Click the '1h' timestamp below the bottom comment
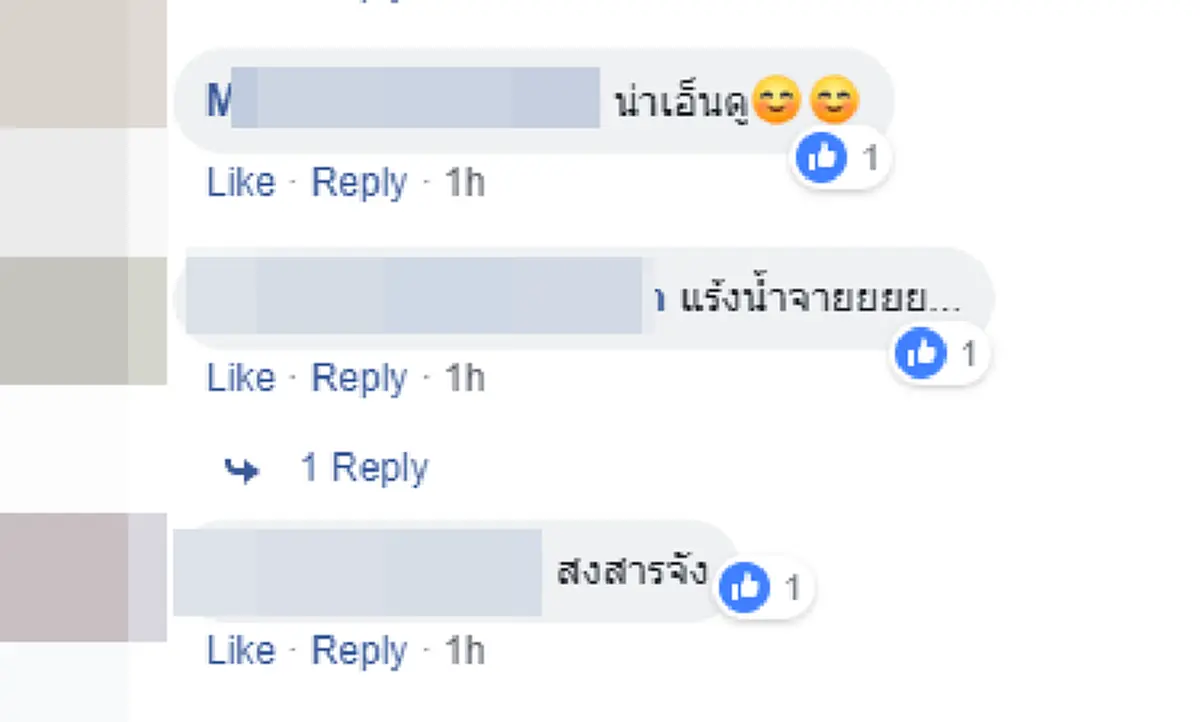 coord(464,650)
